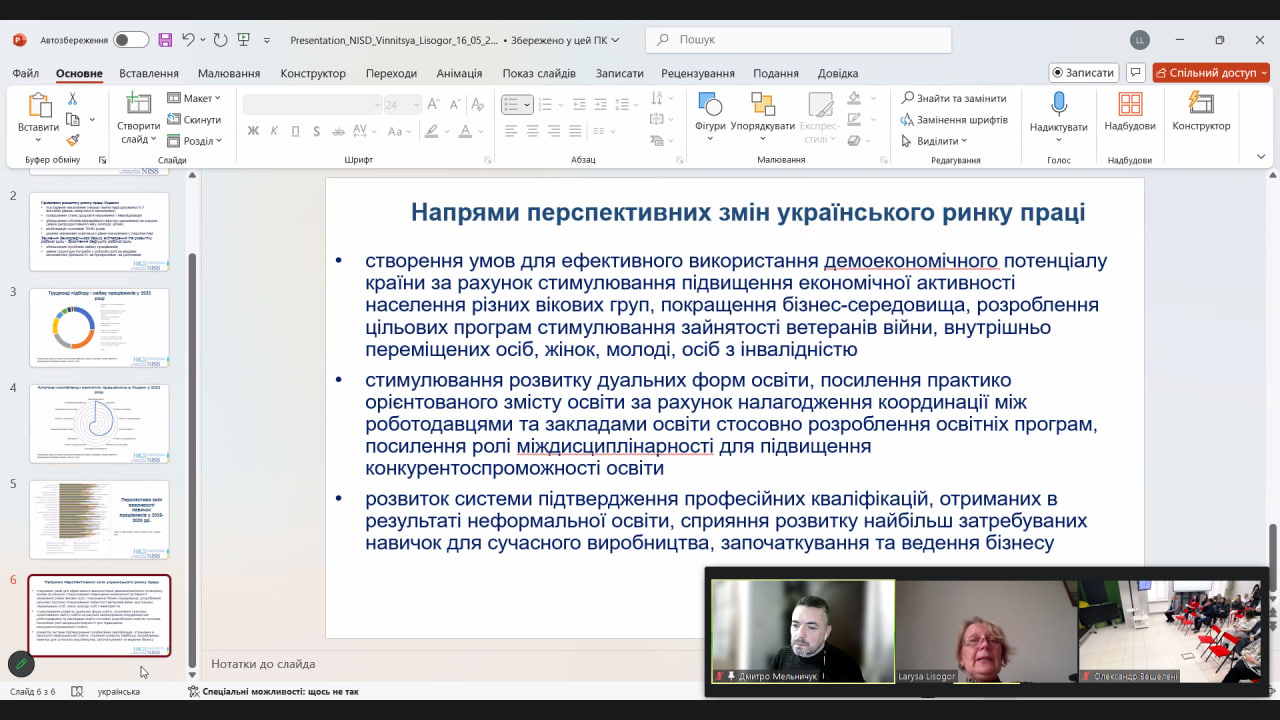Open the Буфер обміну dialog launcher
The width and height of the screenshot is (1280, 720).
point(102,160)
